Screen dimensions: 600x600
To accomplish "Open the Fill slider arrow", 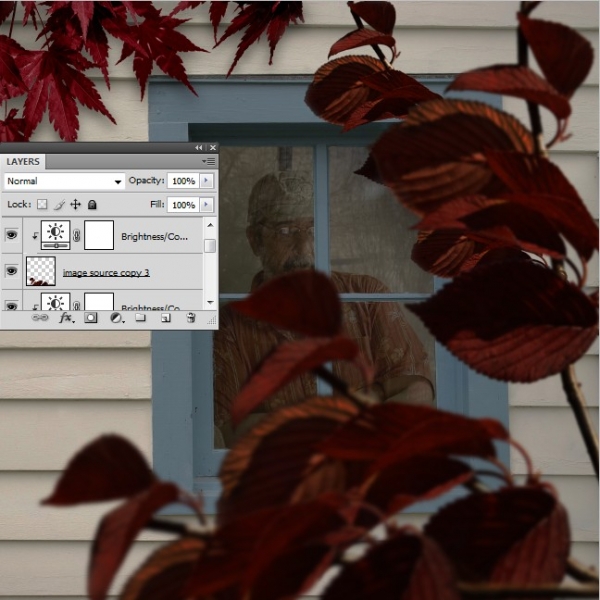I will pos(207,205).
